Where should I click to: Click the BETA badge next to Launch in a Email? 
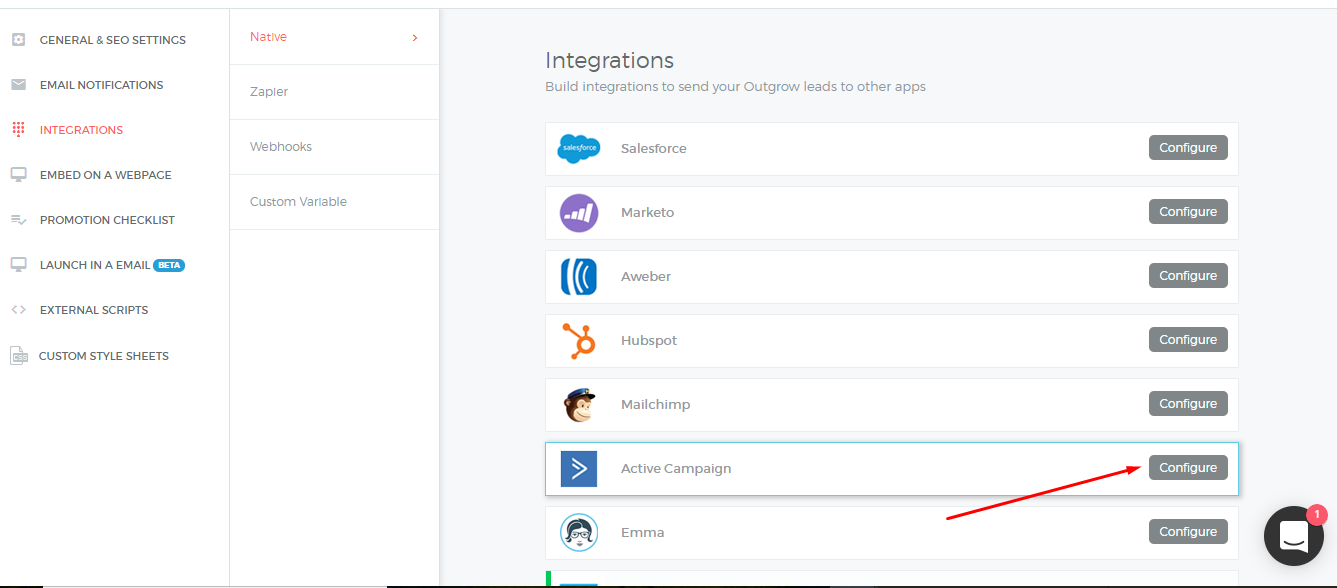tap(169, 266)
